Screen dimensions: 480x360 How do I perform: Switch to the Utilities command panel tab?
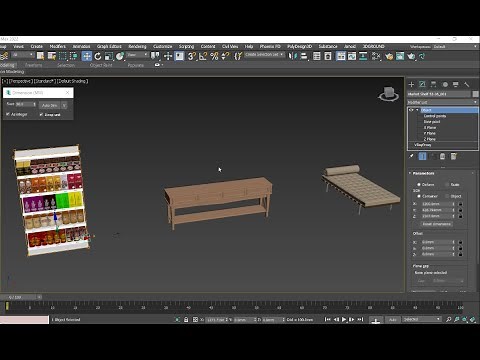tap(467, 84)
